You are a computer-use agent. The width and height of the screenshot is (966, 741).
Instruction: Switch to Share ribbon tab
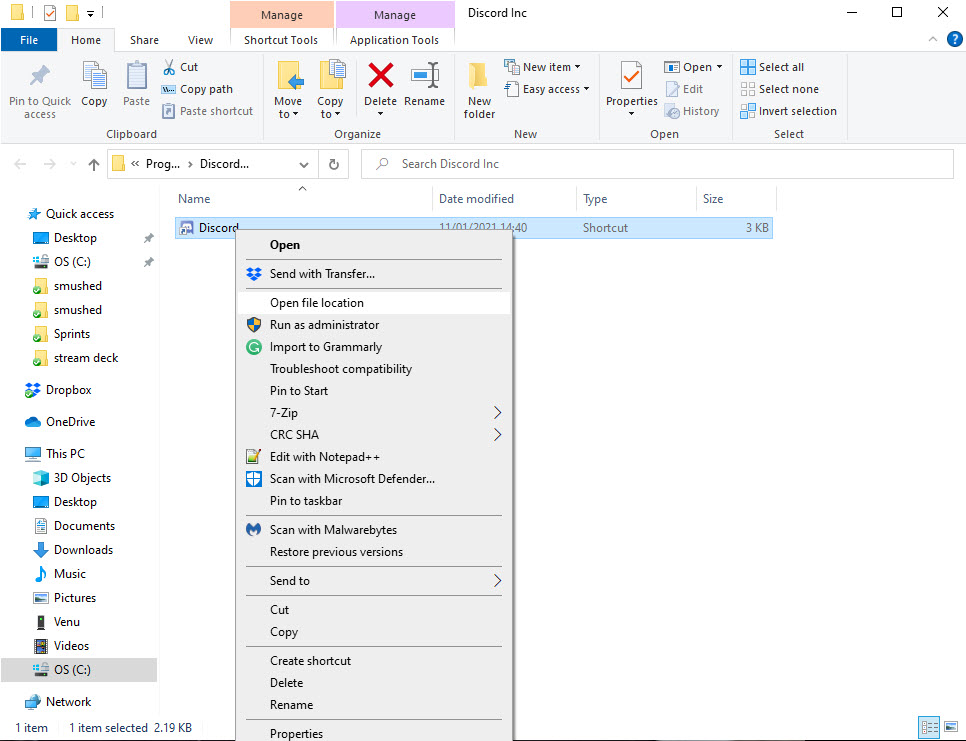(x=144, y=40)
